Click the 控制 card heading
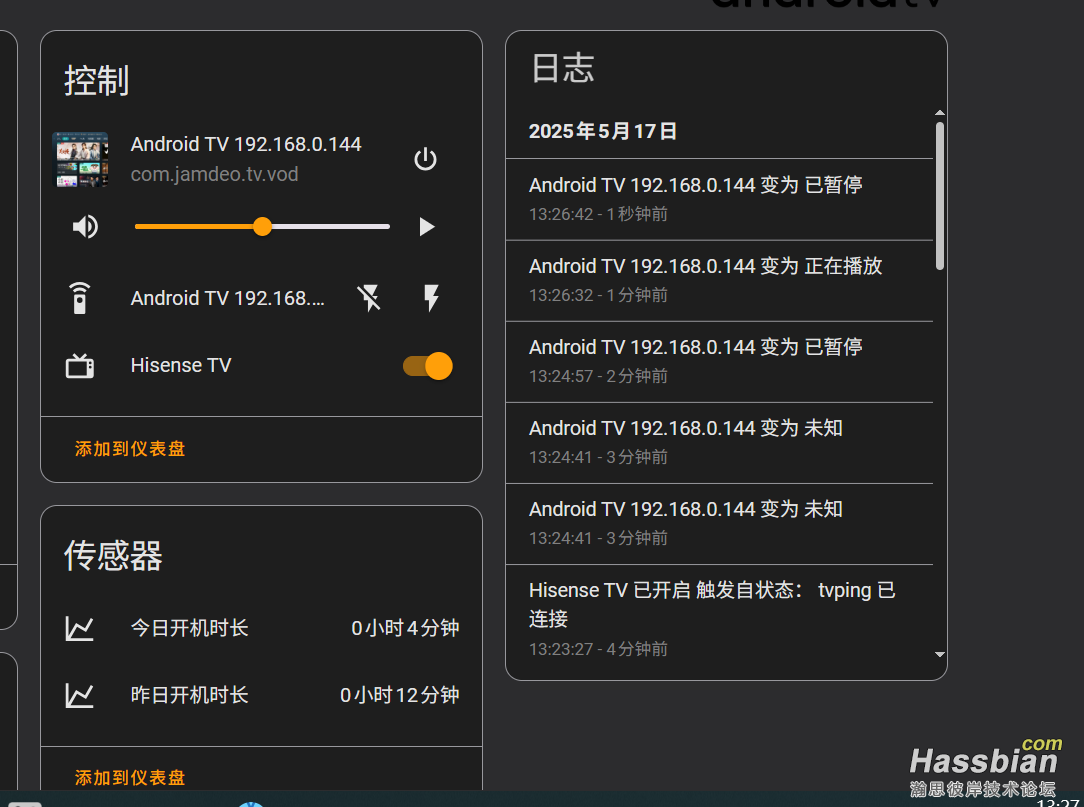1084x807 pixels. 97,81
